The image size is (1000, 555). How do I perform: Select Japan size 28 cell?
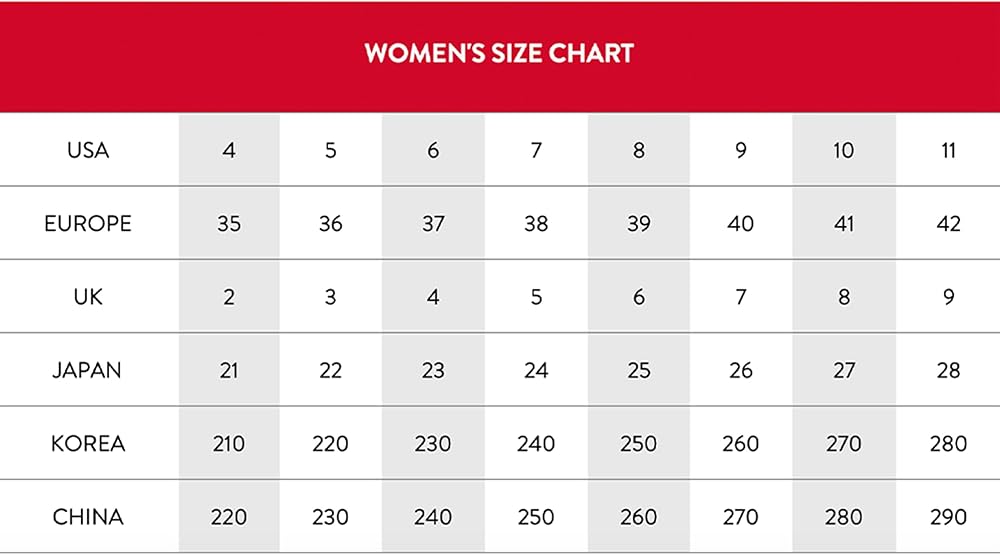tap(948, 370)
